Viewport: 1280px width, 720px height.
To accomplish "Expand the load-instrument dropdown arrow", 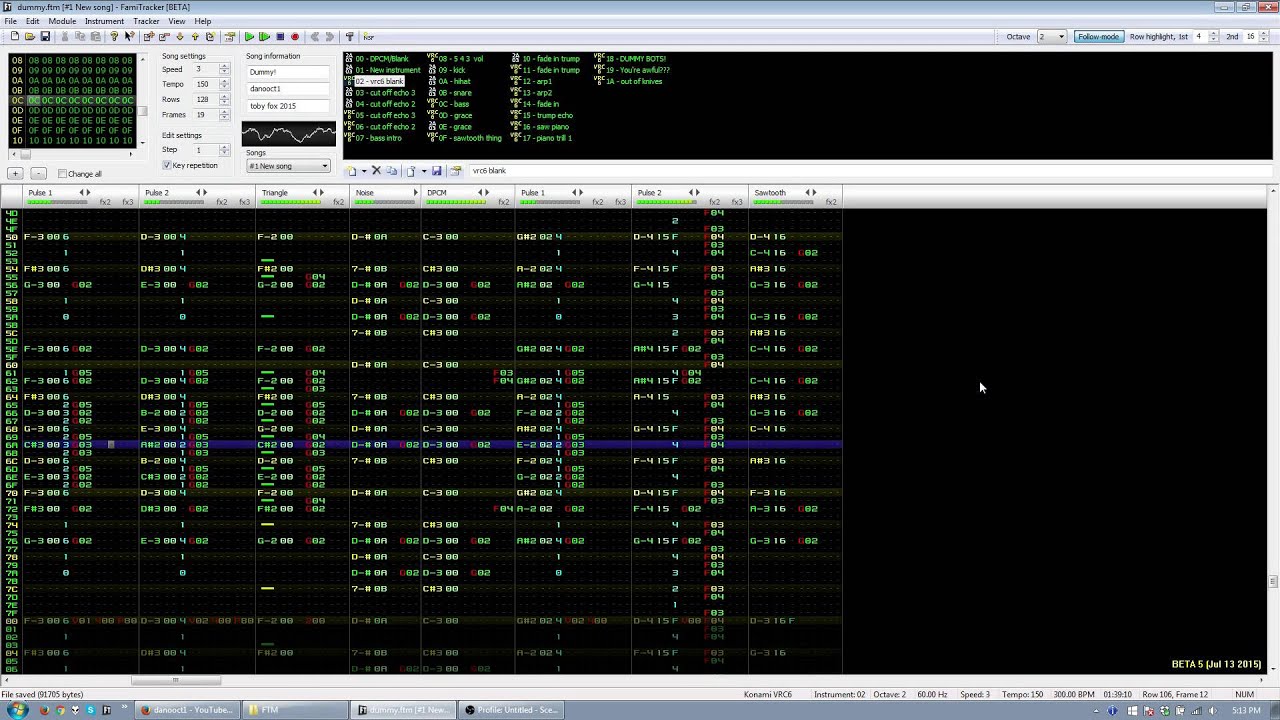I will click(422, 171).
